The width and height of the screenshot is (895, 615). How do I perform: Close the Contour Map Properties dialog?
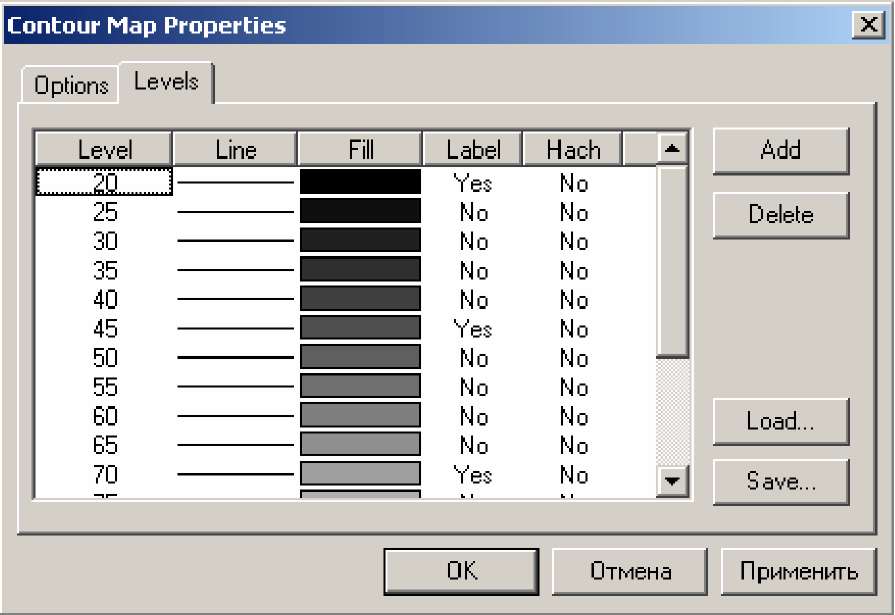point(868,25)
